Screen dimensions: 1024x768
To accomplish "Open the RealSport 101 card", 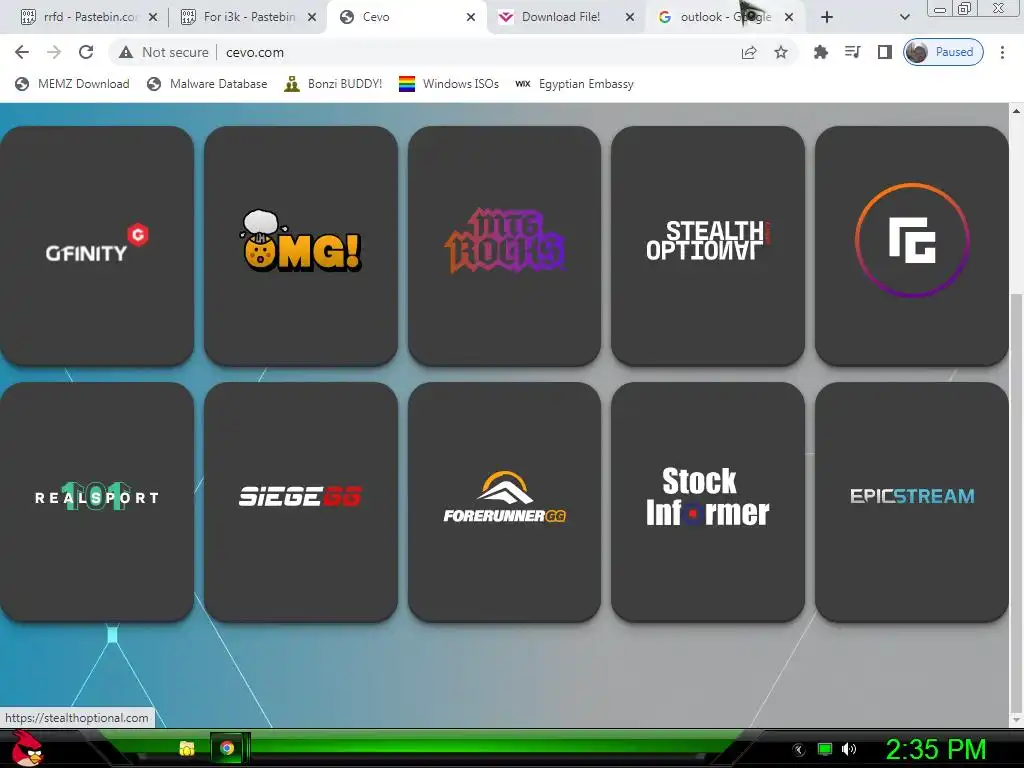I will [97, 502].
